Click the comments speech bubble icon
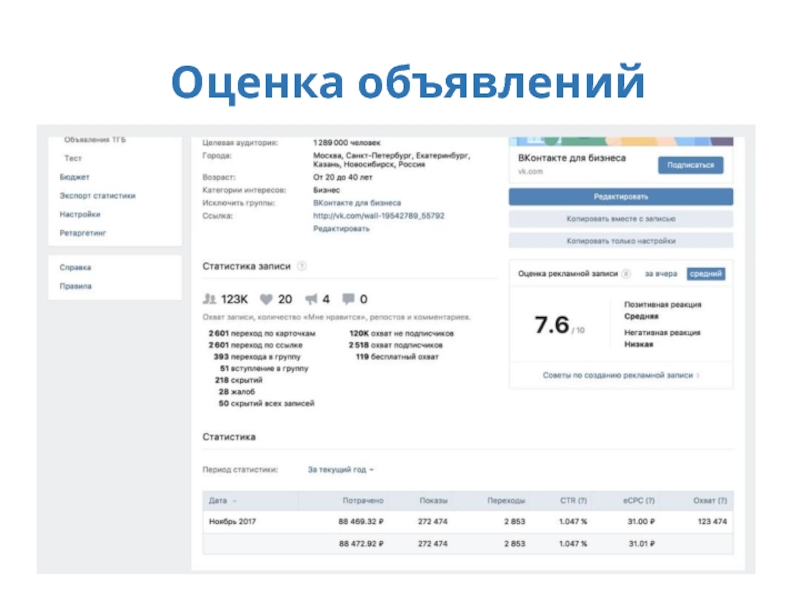Viewport: 800px width, 613px height. (348, 299)
